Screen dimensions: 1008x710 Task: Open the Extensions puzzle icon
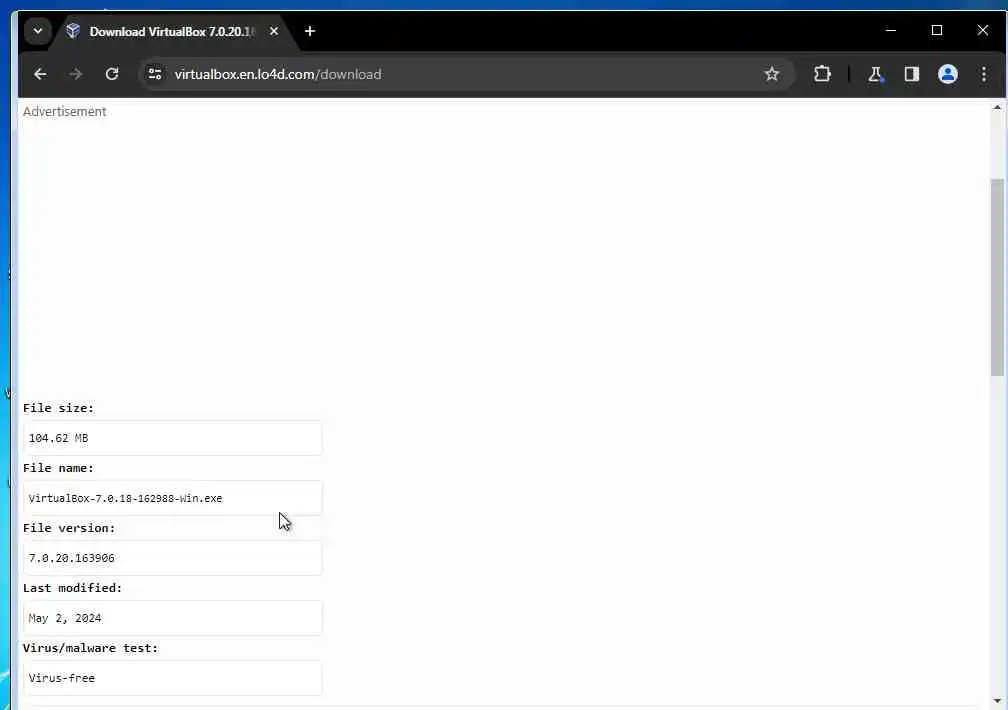coord(822,75)
